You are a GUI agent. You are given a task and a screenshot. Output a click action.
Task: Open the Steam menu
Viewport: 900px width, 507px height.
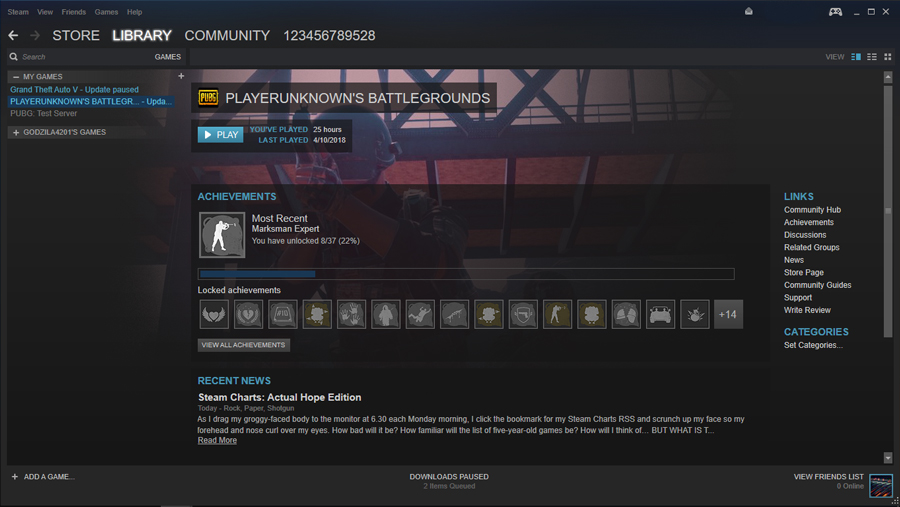click(x=18, y=12)
